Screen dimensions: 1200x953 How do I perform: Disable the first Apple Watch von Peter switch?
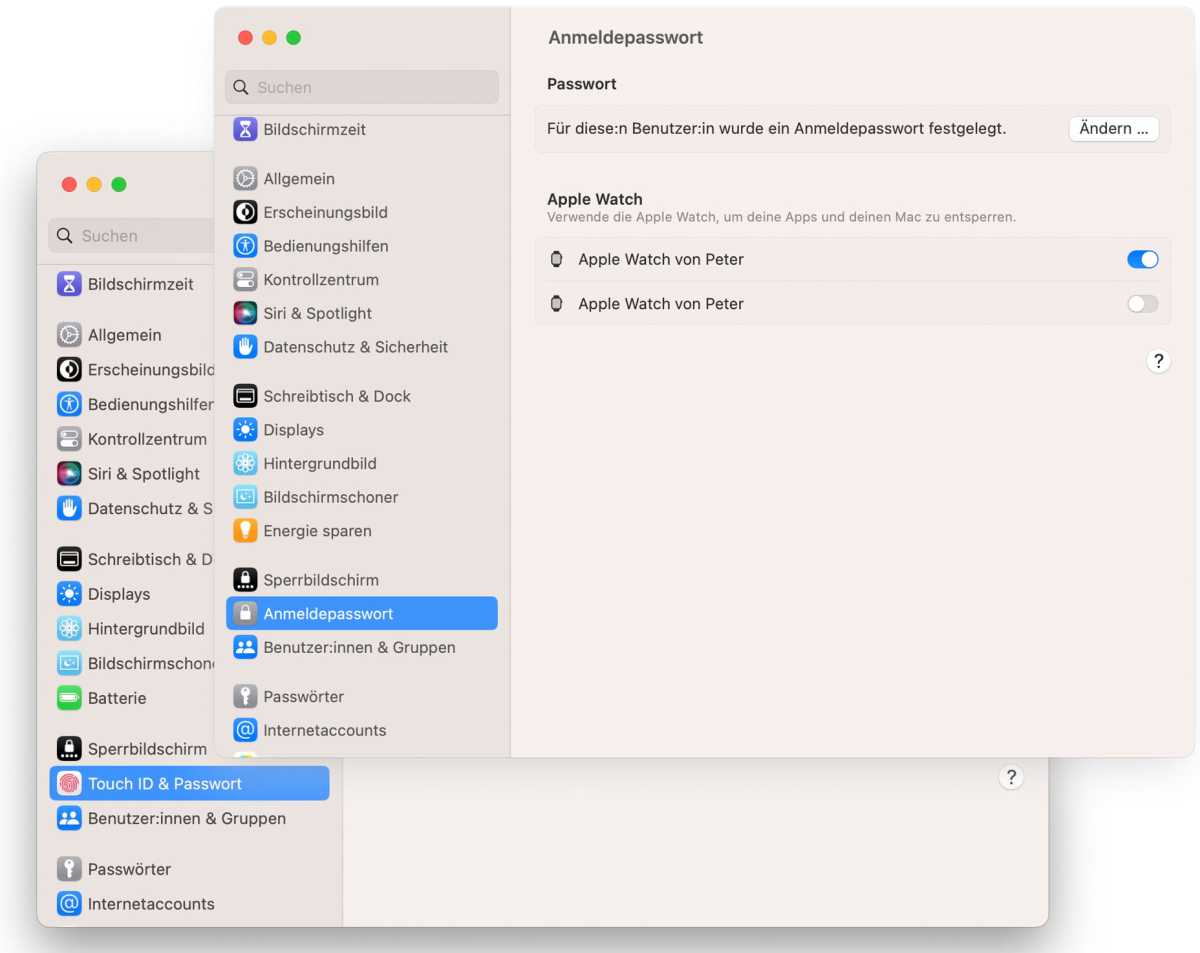(1142, 259)
